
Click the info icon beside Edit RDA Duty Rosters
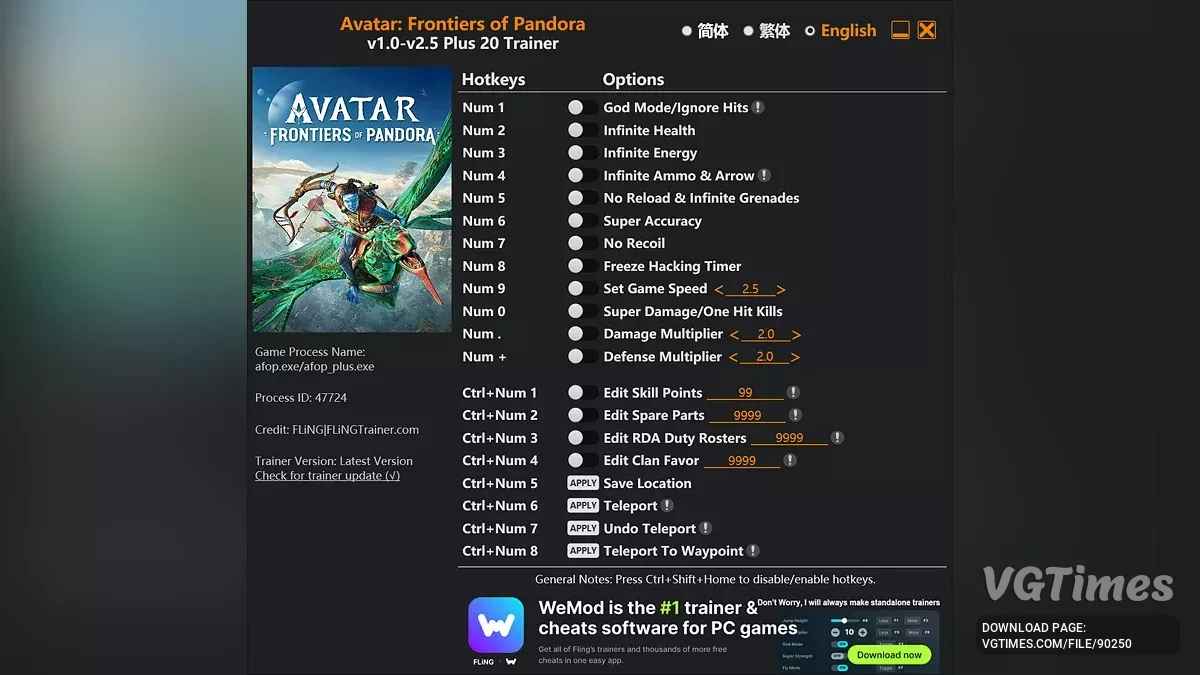[x=837, y=437]
